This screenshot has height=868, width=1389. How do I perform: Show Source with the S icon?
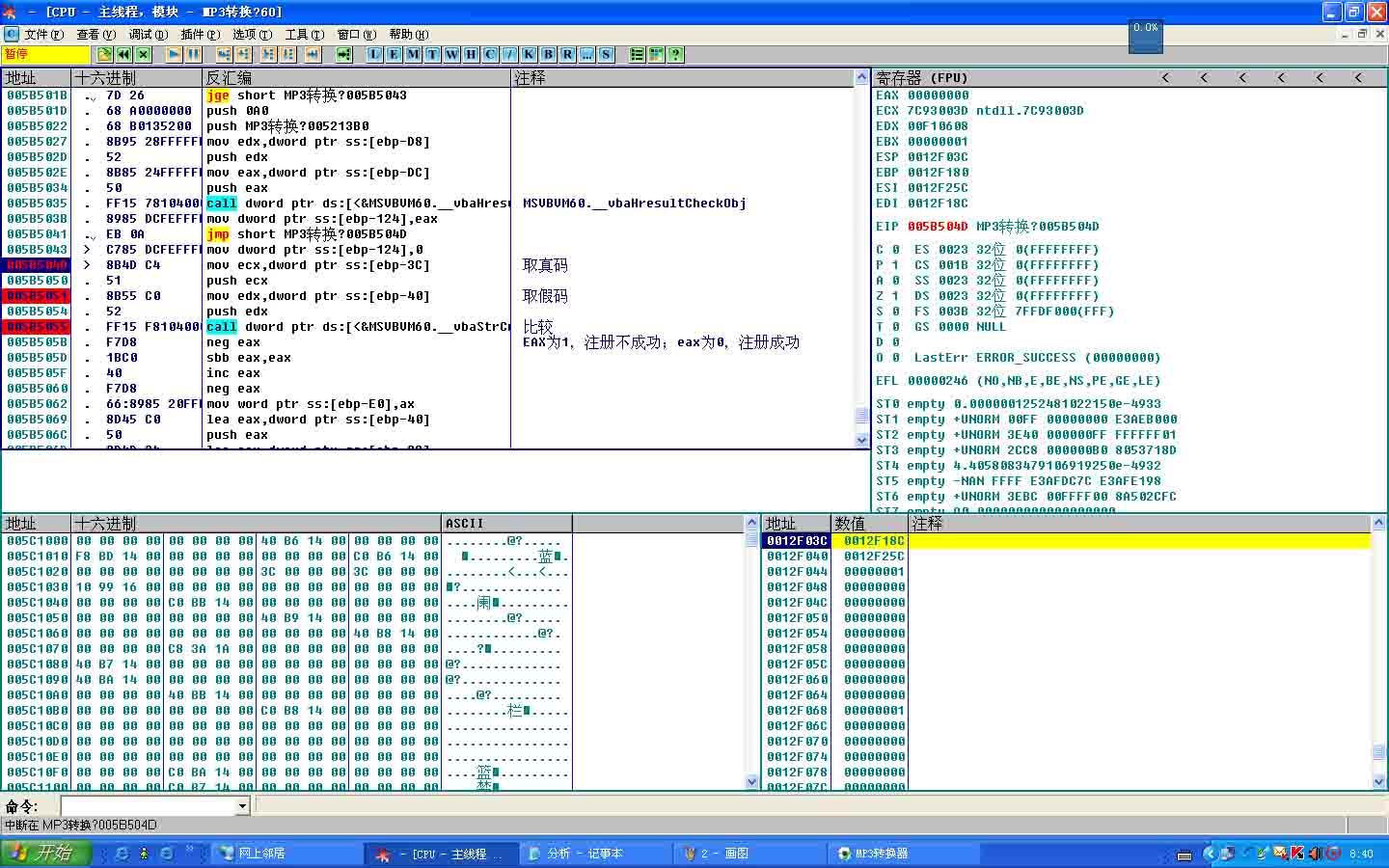click(x=606, y=55)
